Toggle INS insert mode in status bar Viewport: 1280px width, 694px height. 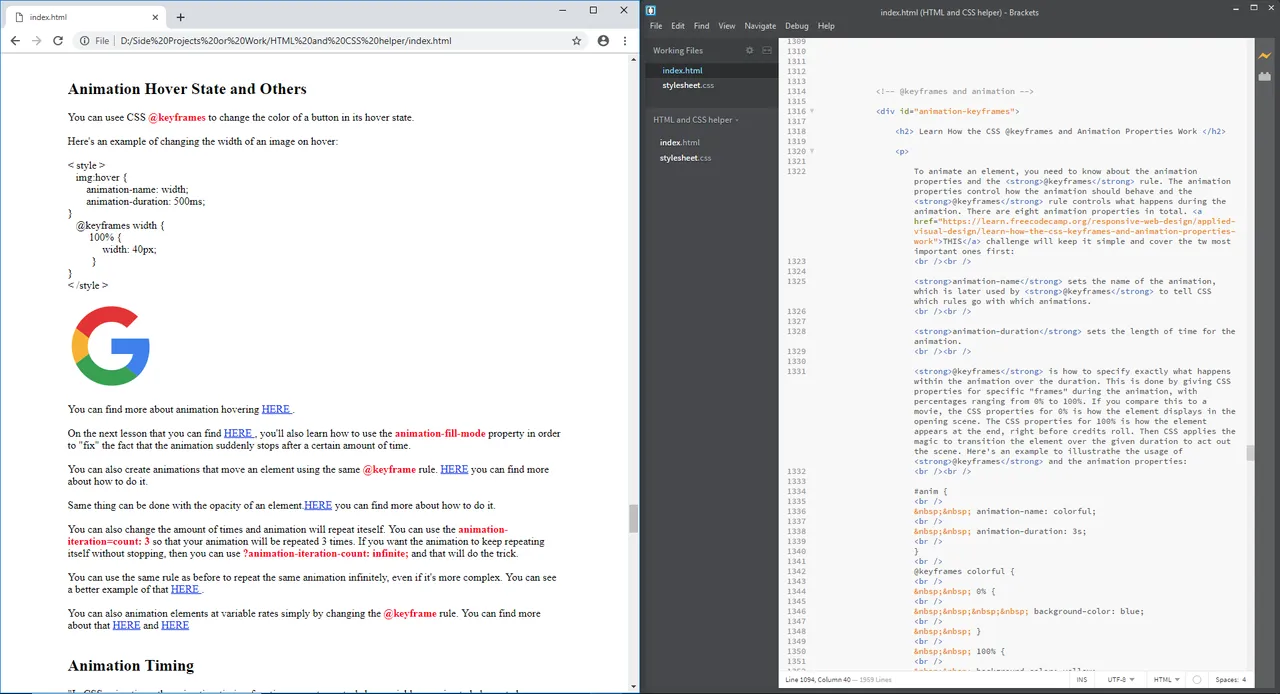click(x=1082, y=680)
